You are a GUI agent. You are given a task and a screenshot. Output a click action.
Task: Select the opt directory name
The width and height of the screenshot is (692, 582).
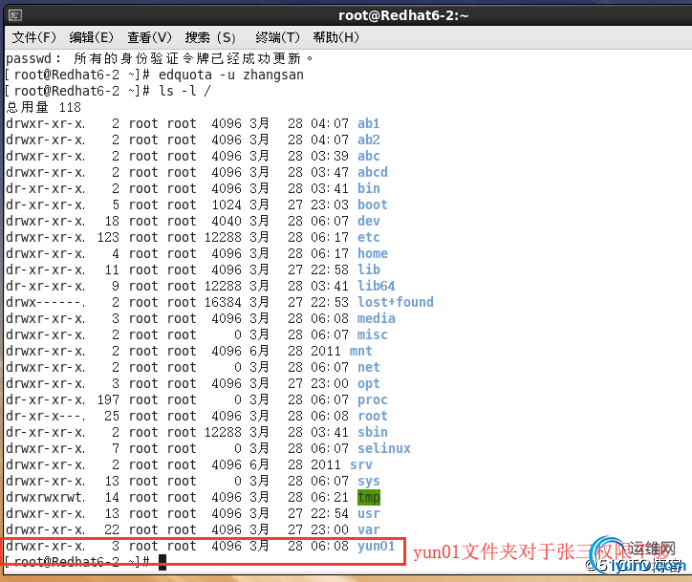click(x=369, y=383)
